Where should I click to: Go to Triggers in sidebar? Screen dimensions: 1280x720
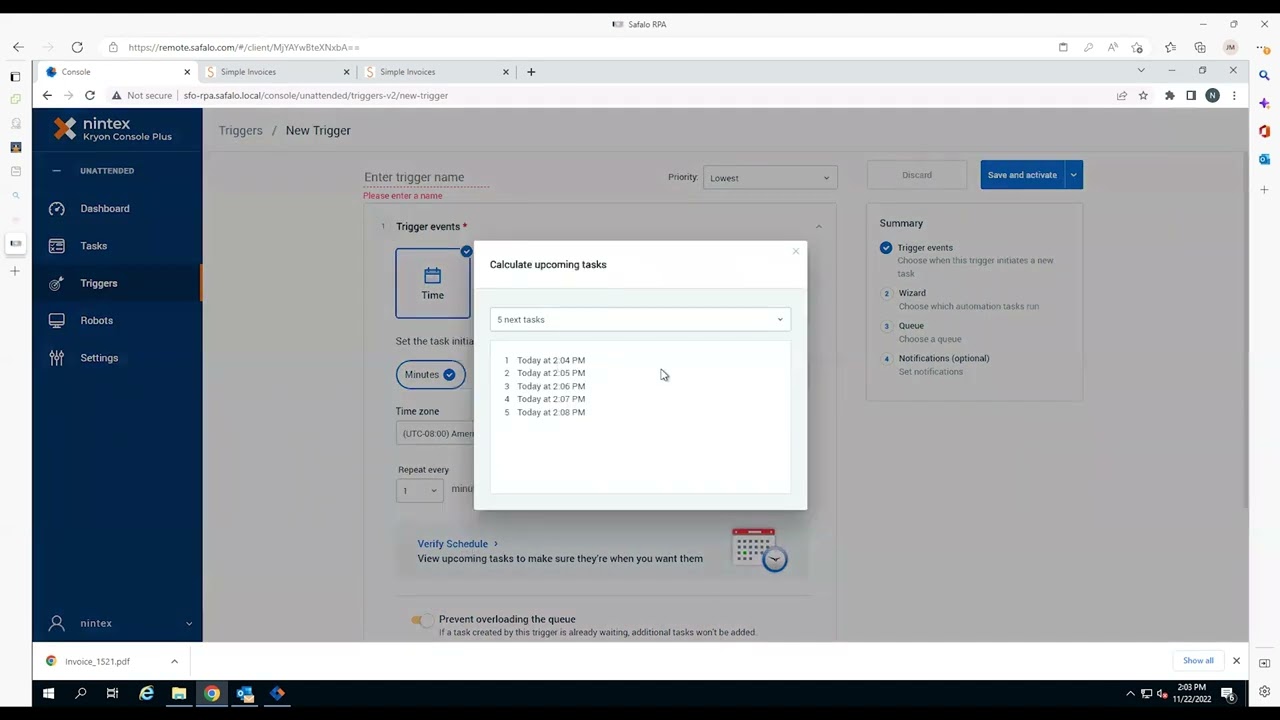[x=99, y=283]
